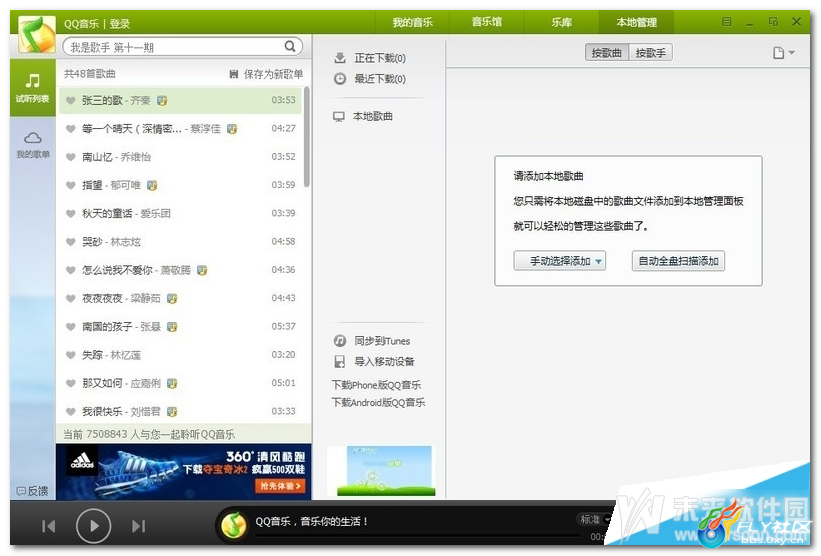Open the 试听列表 music note panel
The width and height of the screenshot is (821, 556).
32,87
